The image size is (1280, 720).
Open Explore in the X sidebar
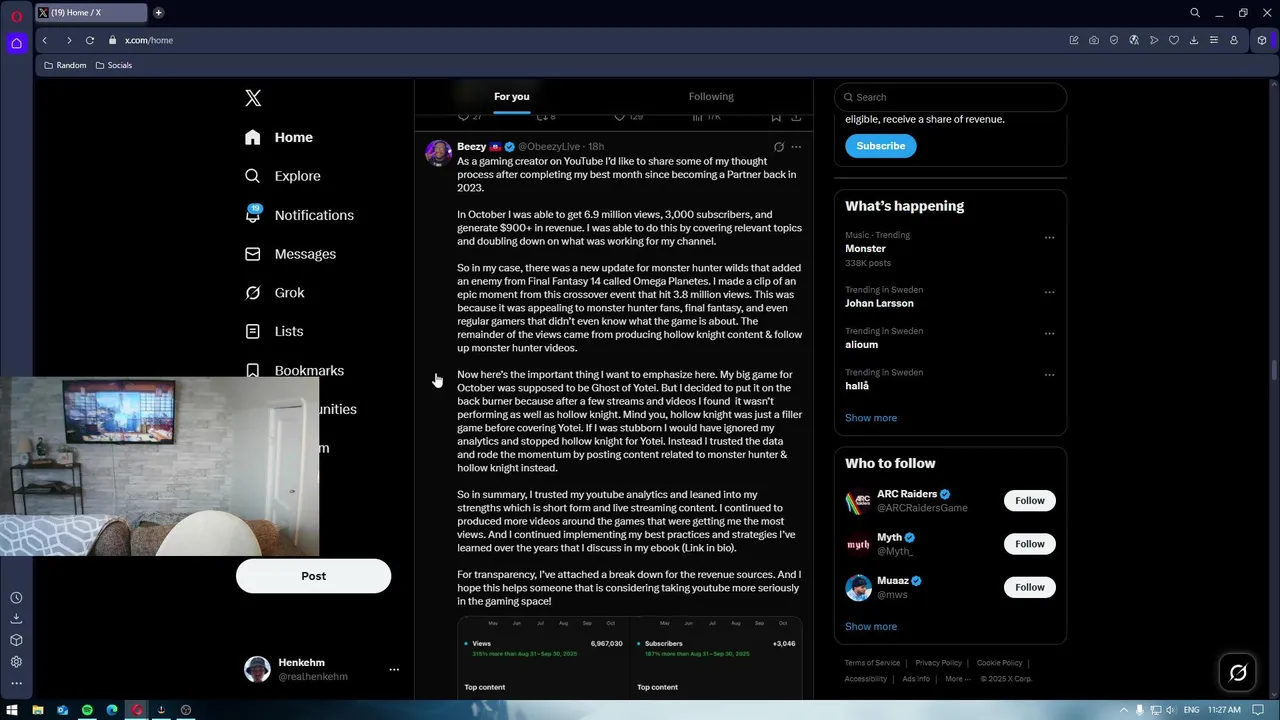pyautogui.click(x=283, y=176)
